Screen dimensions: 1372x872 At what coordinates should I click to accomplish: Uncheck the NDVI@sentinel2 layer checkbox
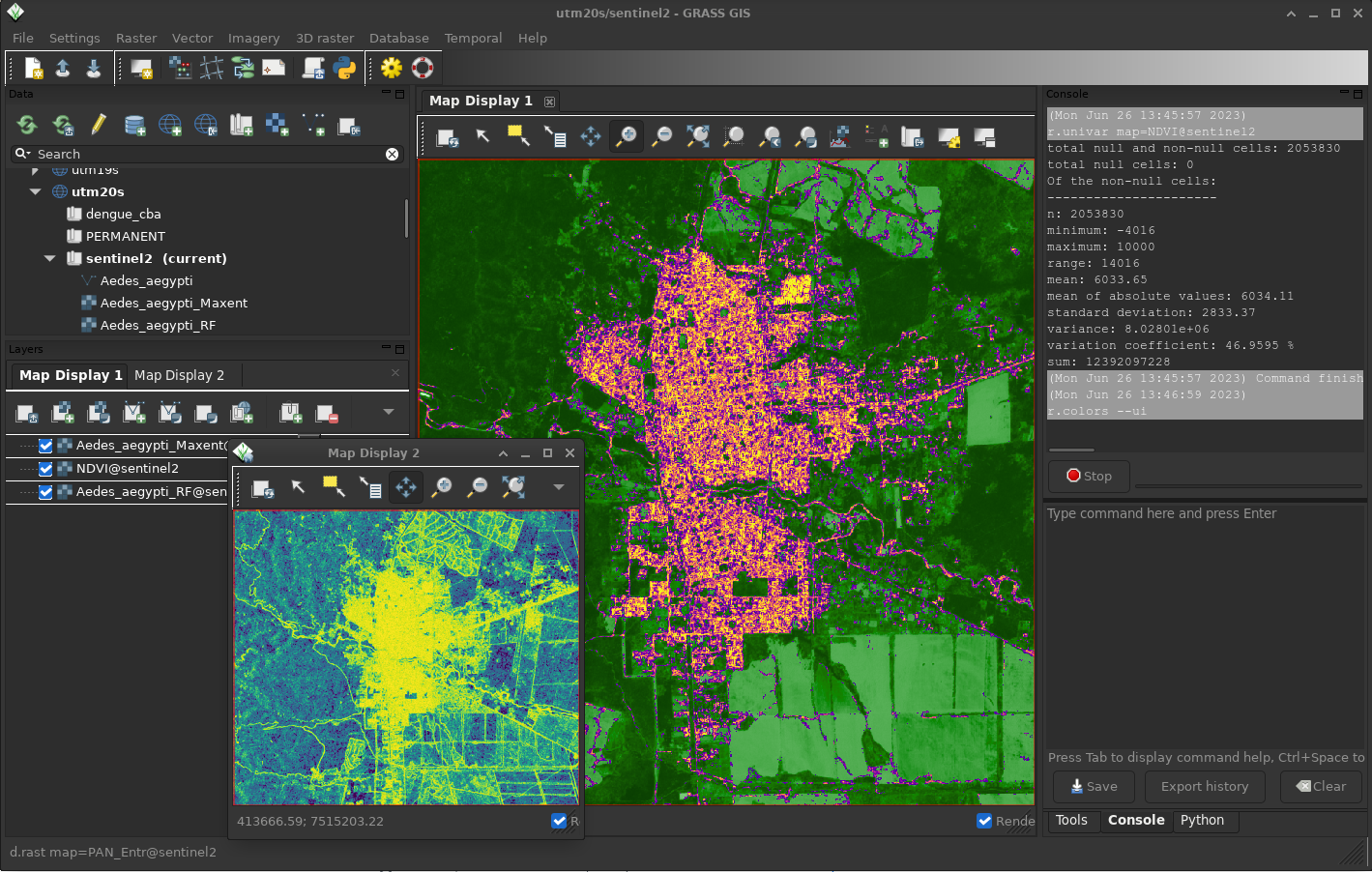point(45,469)
